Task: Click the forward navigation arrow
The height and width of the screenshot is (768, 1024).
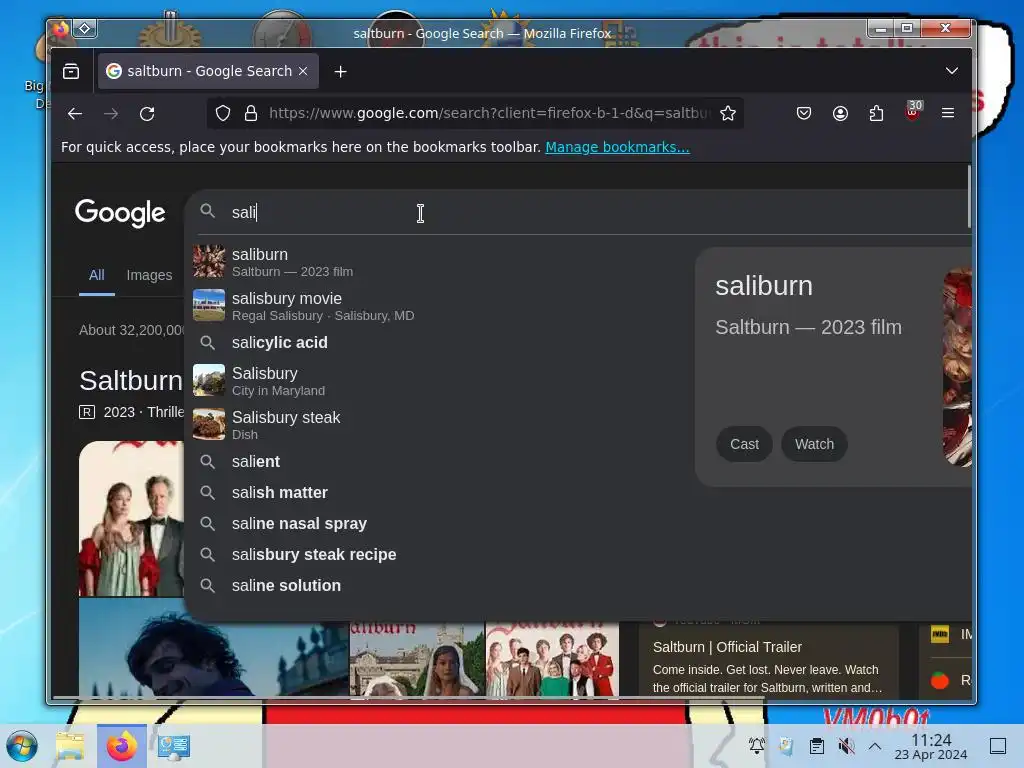Action: pos(111,114)
